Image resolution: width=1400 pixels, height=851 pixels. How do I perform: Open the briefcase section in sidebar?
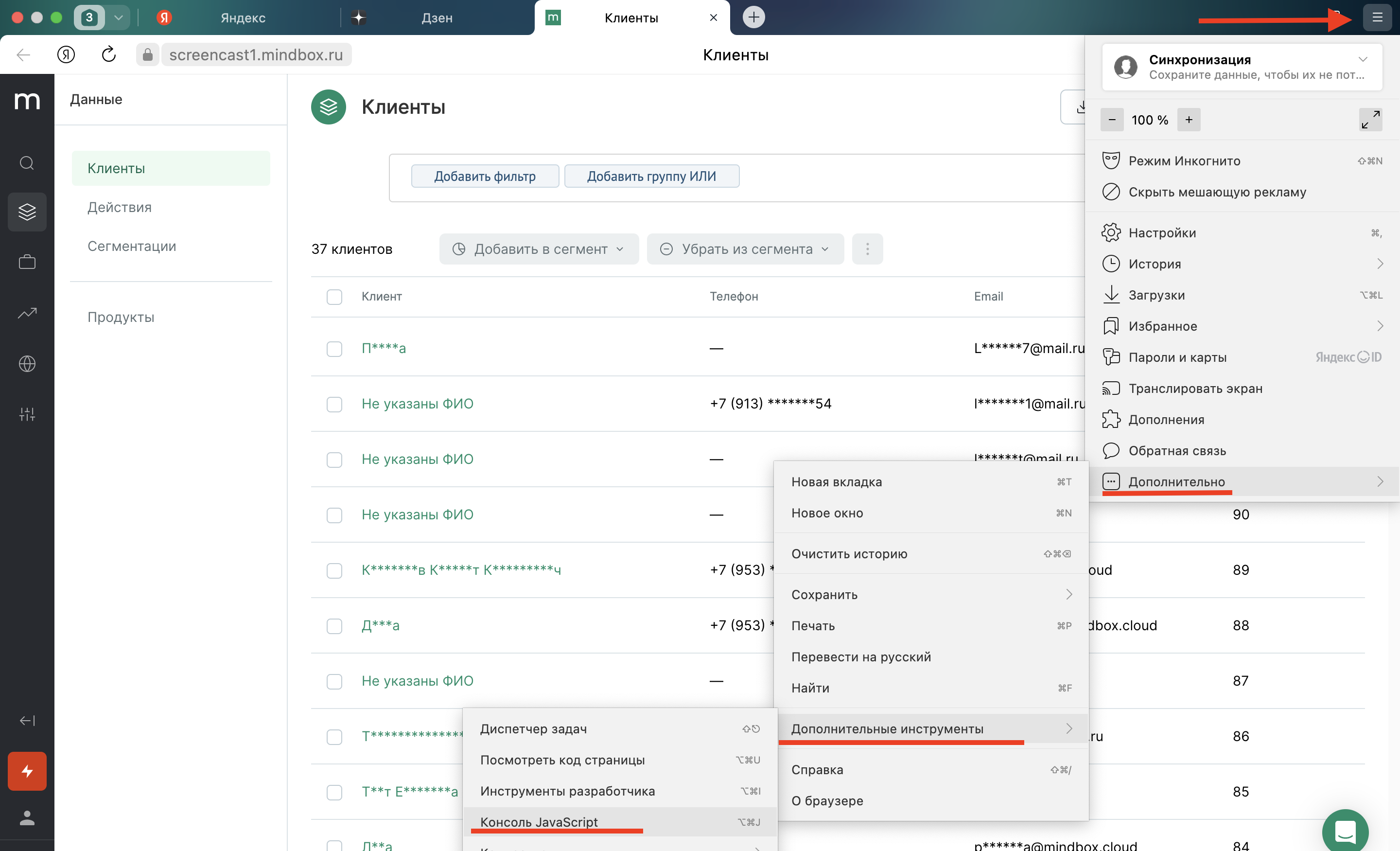pyautogui.click(x=27, y=262)
